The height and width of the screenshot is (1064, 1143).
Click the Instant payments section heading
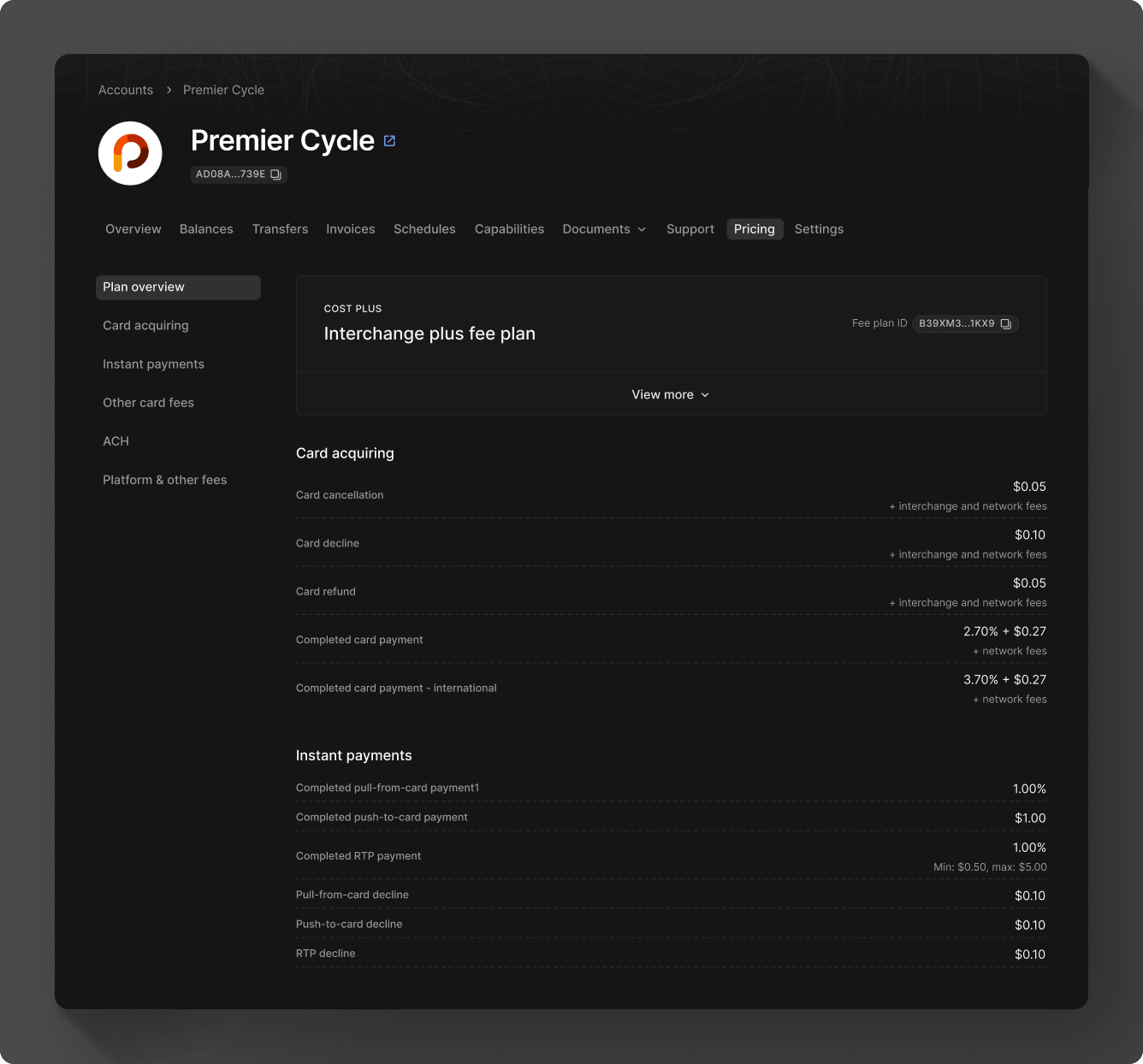coord(354,755)
